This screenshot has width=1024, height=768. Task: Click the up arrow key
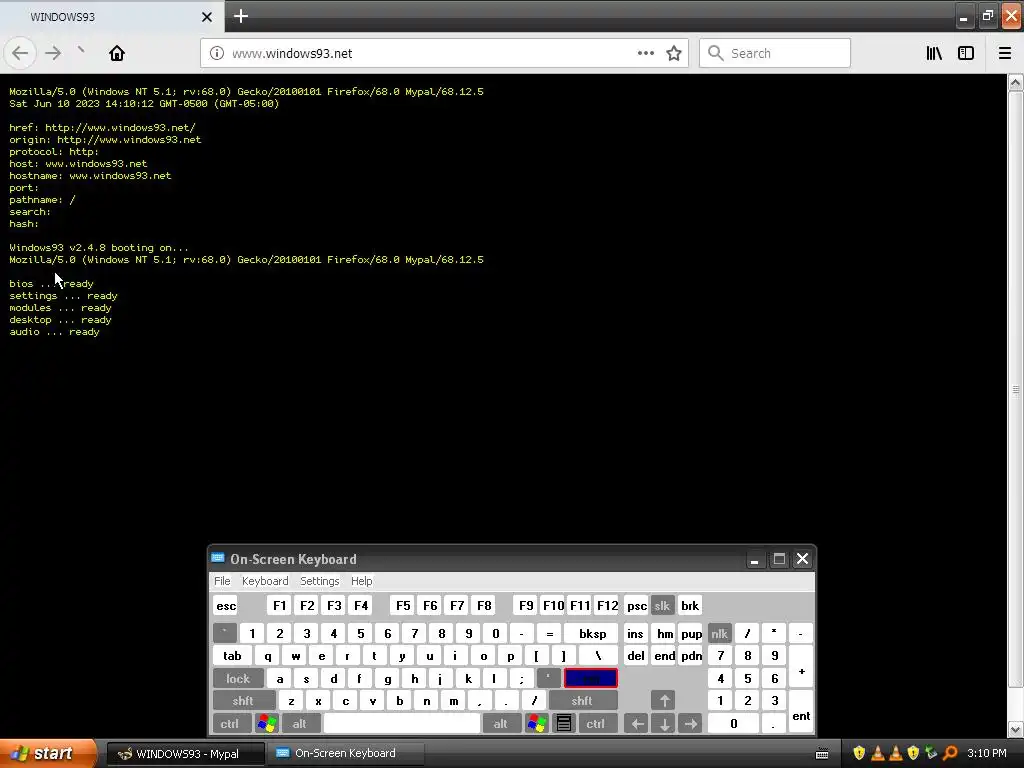pyautogui.click(x=664, y=701)
